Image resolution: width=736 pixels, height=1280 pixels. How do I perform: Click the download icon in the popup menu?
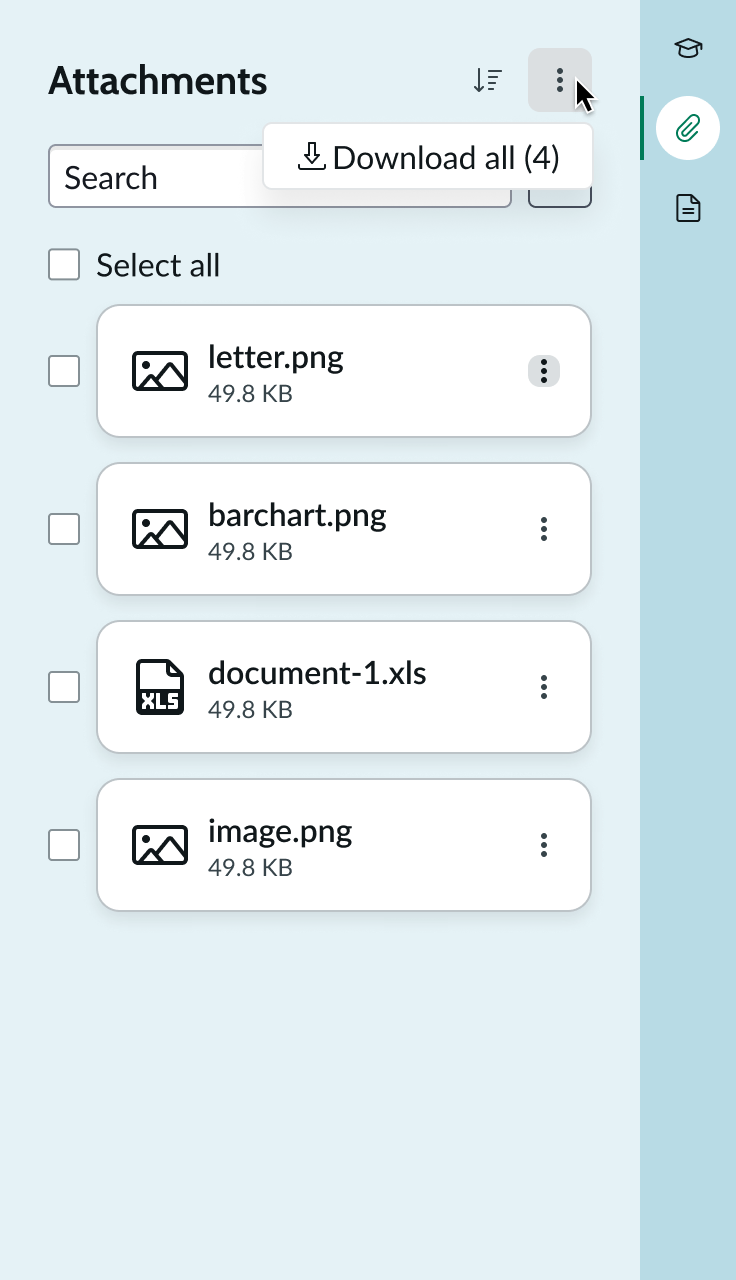click(312, 156)
